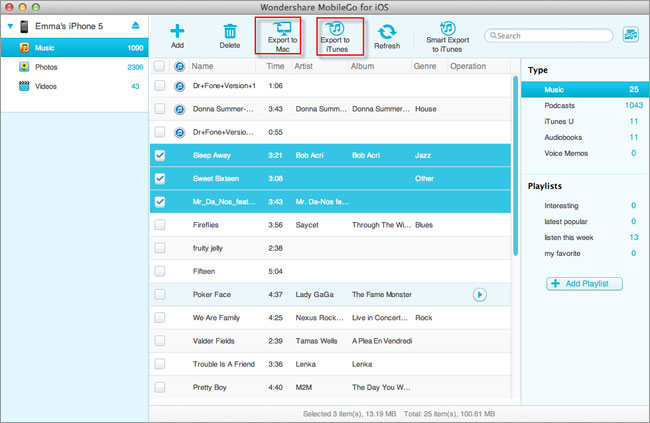Viewport: 650px width, 423px height.
Task: Click the Add Playlist button
Action: [584, 284]
